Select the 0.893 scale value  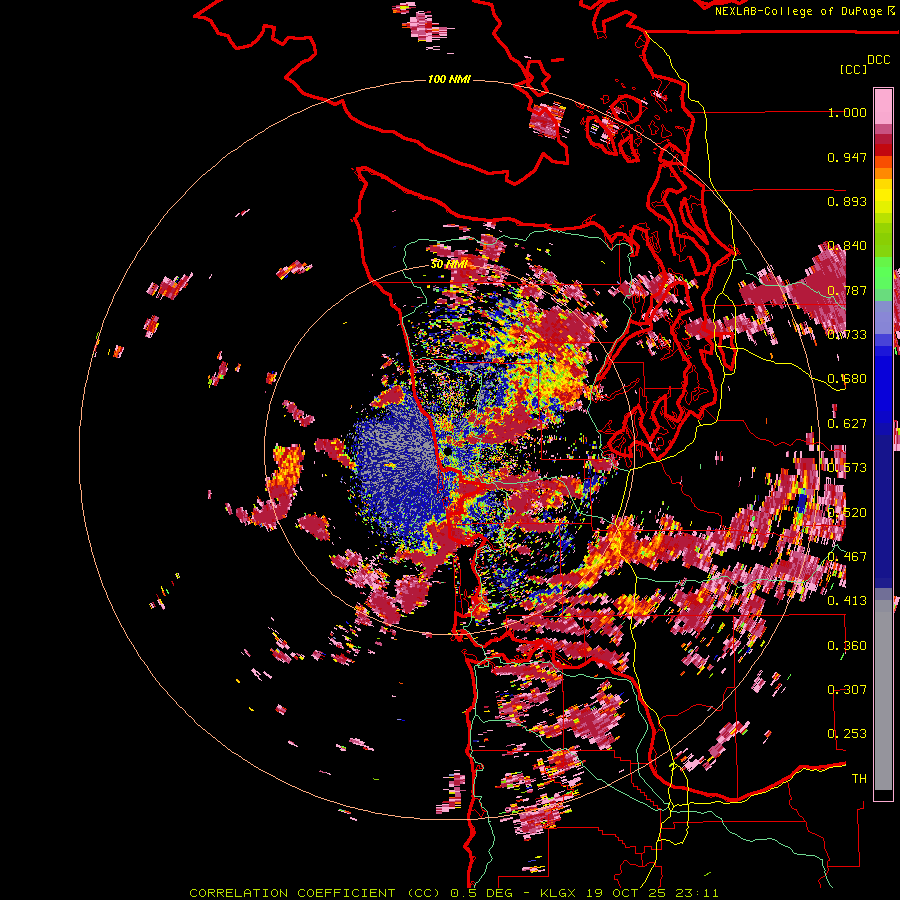coord(847,201)
